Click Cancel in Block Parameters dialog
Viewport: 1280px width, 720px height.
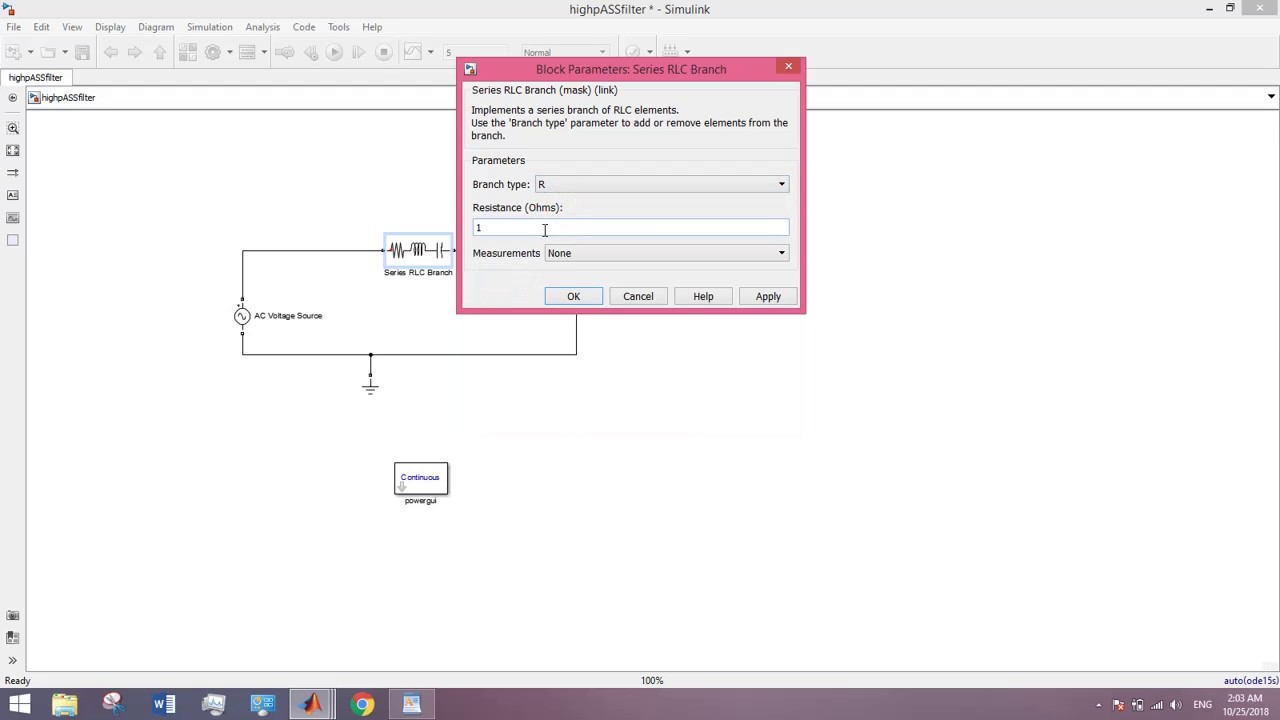638,296
